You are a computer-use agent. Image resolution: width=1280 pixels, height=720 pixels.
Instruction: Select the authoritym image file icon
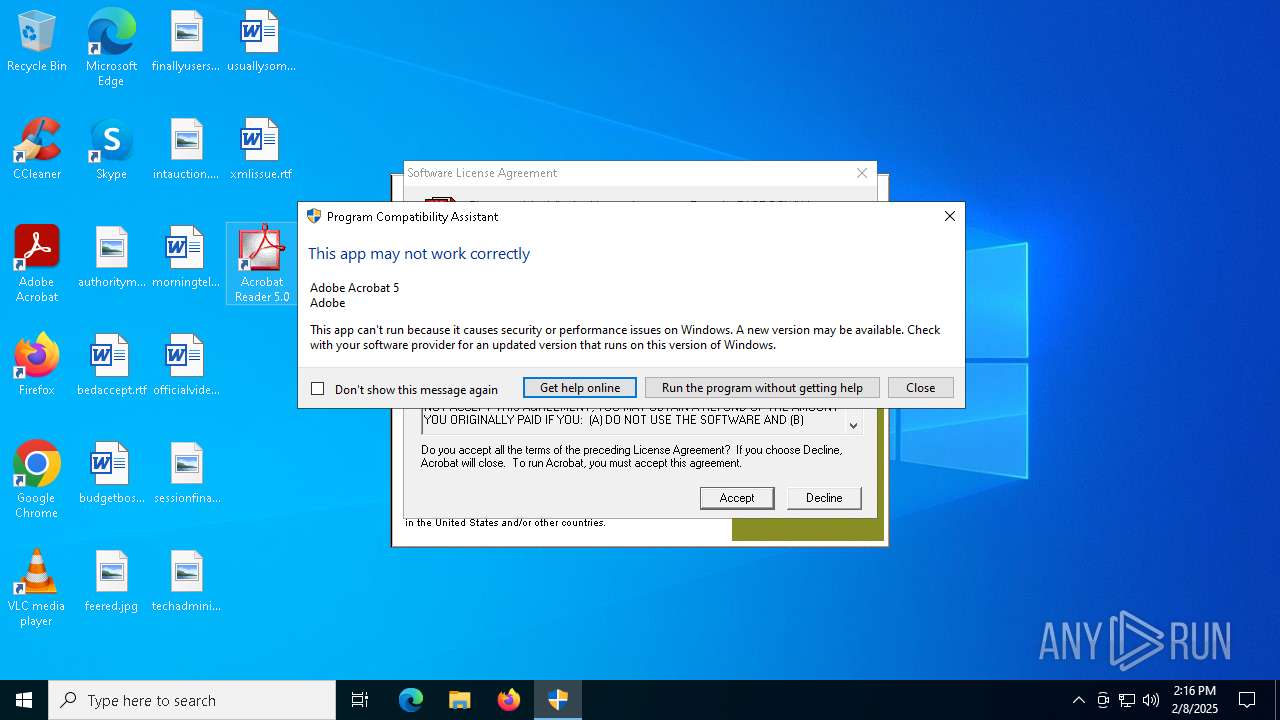click(x=112, y=258)
